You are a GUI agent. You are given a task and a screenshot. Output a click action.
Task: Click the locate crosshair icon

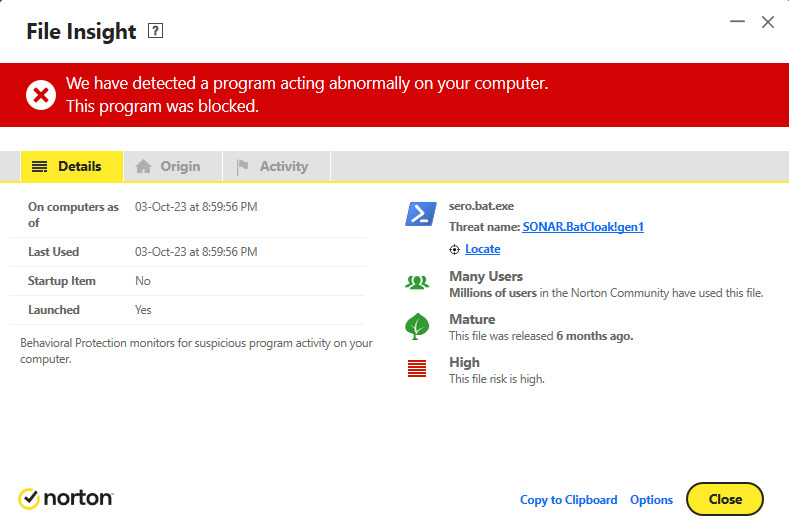pos(455,249)
